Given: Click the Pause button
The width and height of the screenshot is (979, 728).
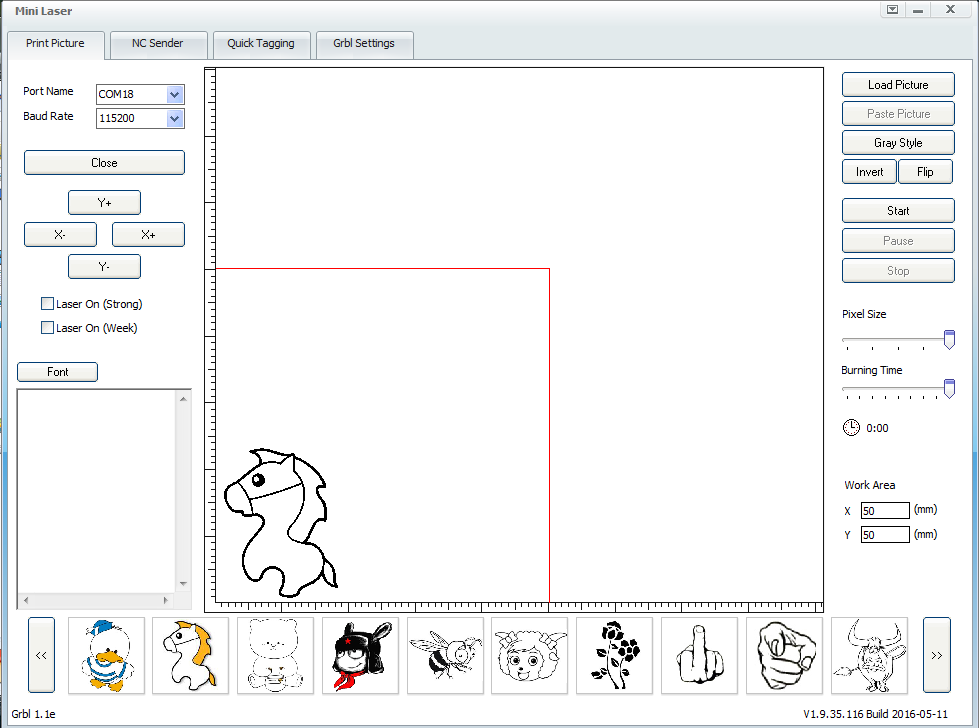Looking at the screenshot, I should [898, 240].
